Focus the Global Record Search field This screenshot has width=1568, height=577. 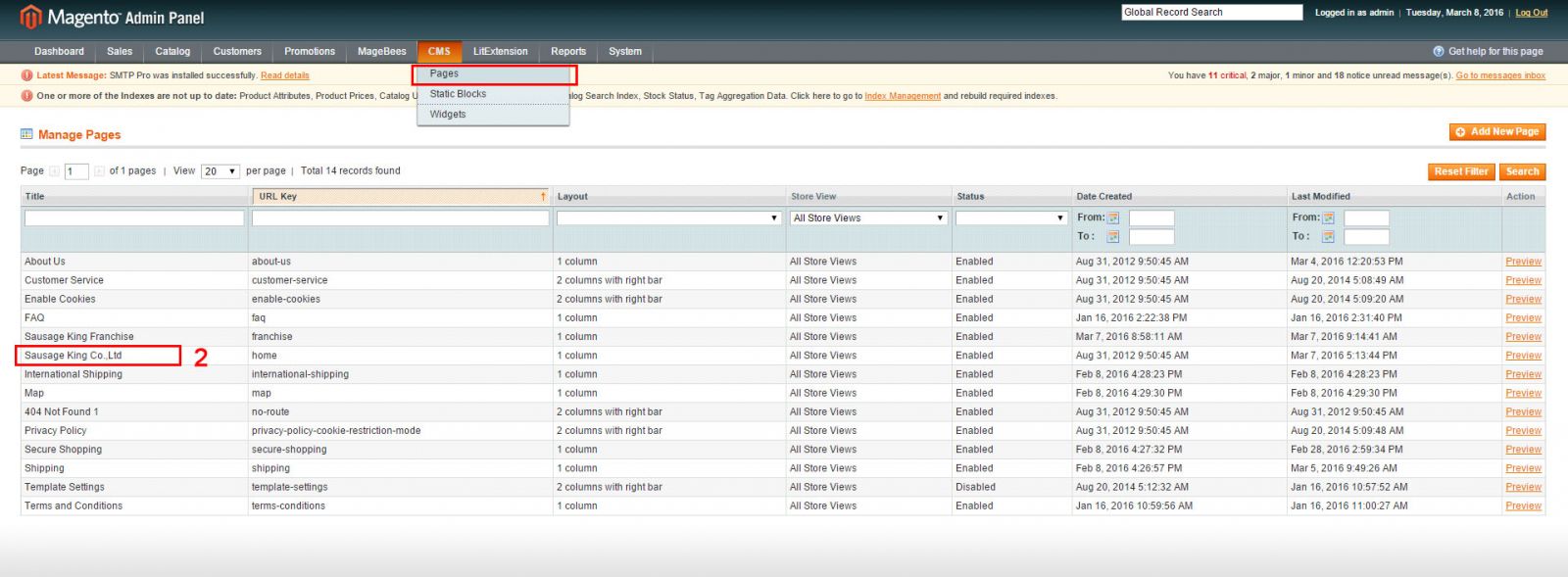1211,13
